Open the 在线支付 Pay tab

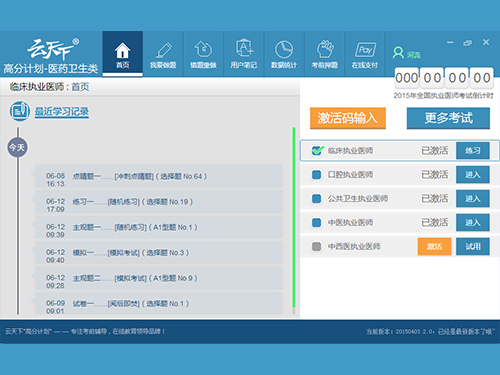(365, 54)
